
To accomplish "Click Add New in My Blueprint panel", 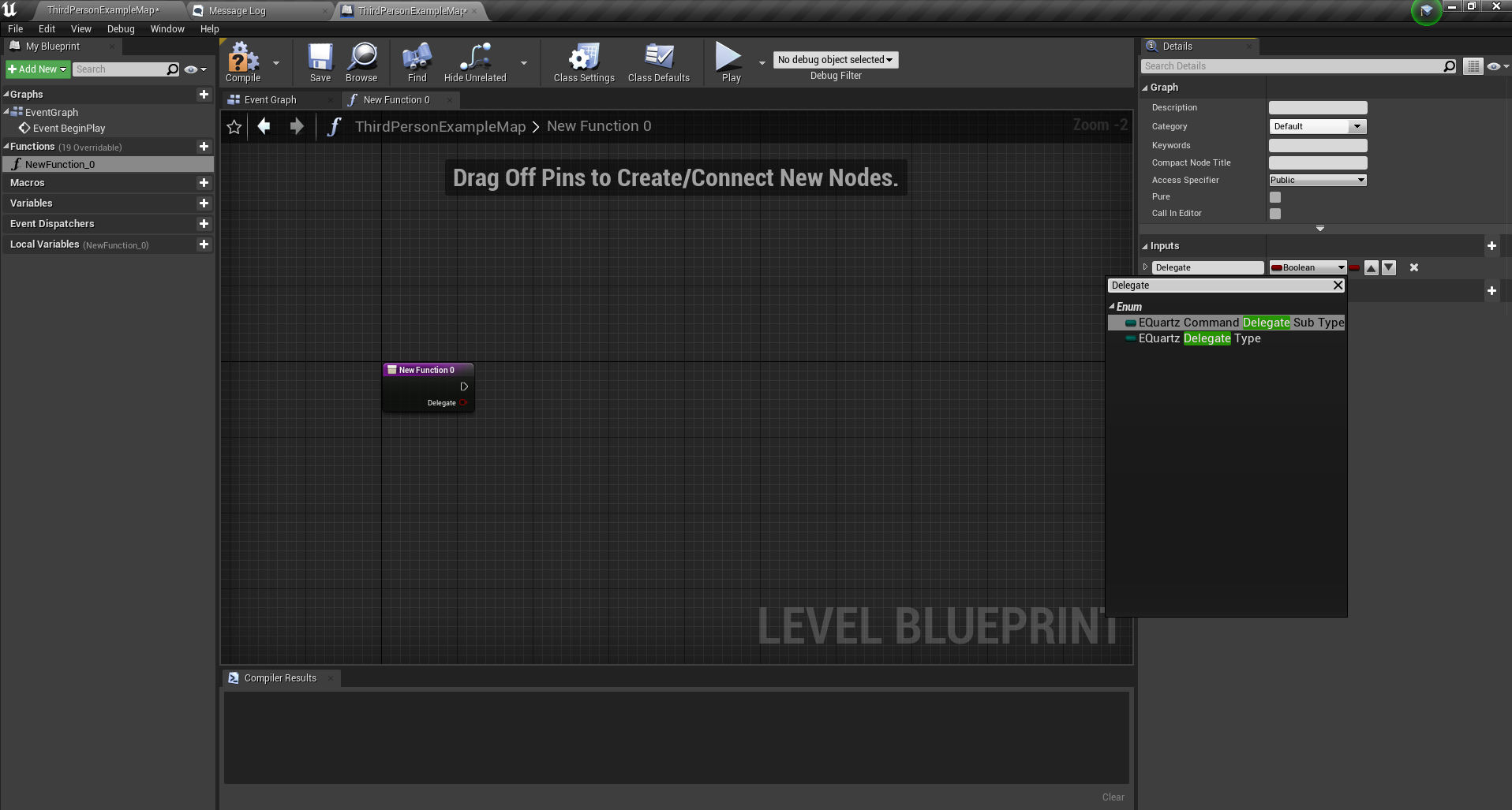I will [x=36, y=69].
